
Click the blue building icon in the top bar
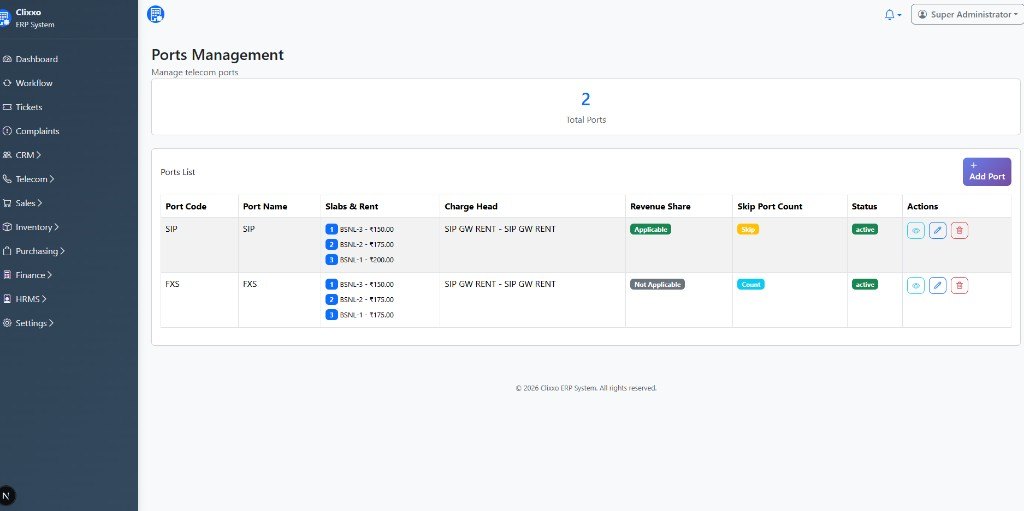point(155,14)
